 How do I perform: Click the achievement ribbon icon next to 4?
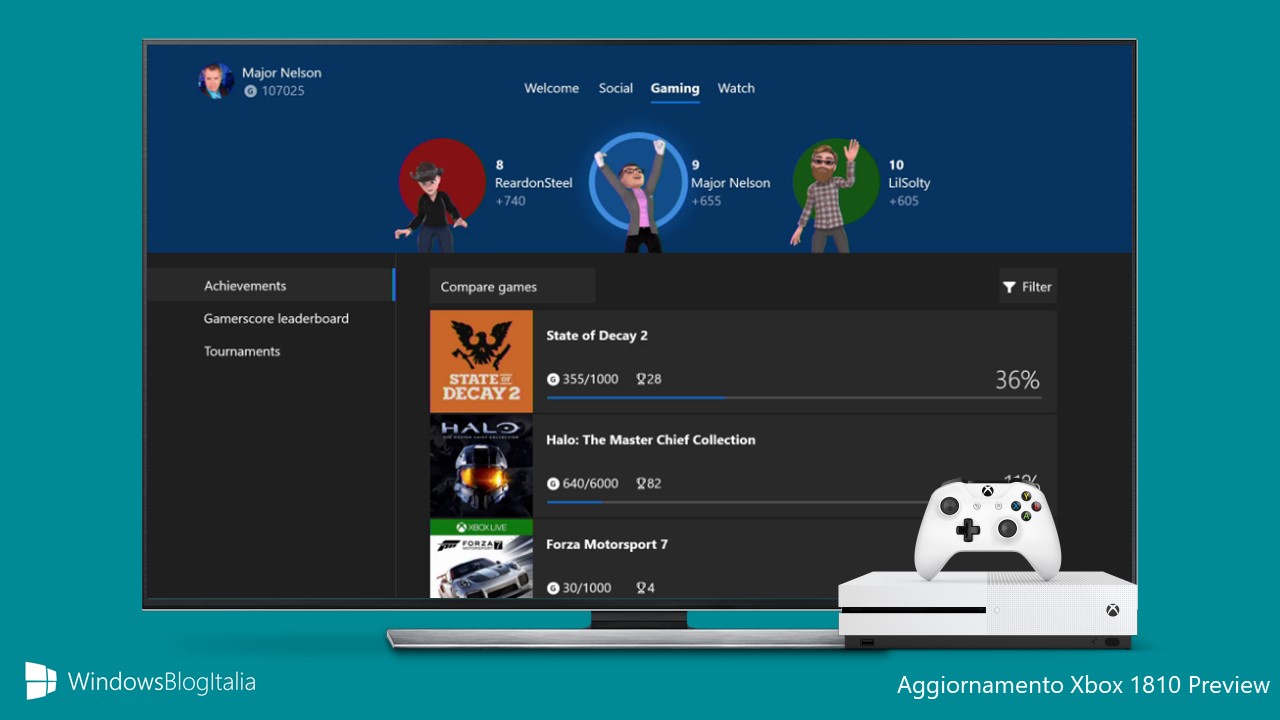click(x=641, y=588)
